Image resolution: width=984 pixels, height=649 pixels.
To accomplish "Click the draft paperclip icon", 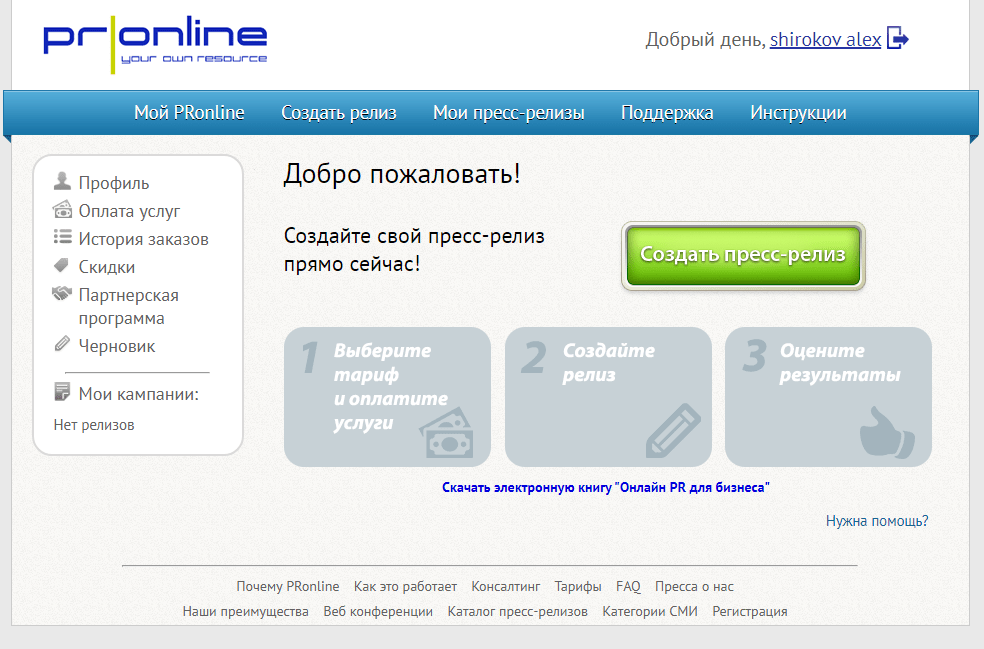I will (x=62, y=345).
